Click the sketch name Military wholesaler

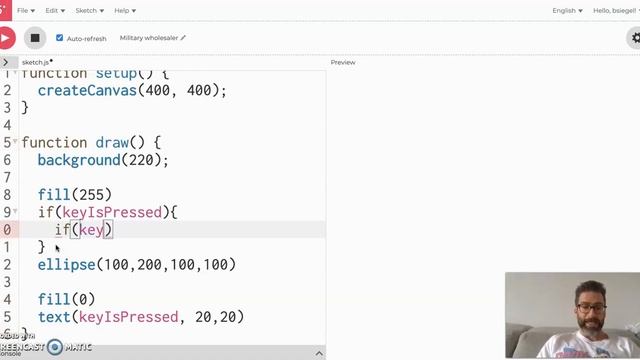pos(149,38)
